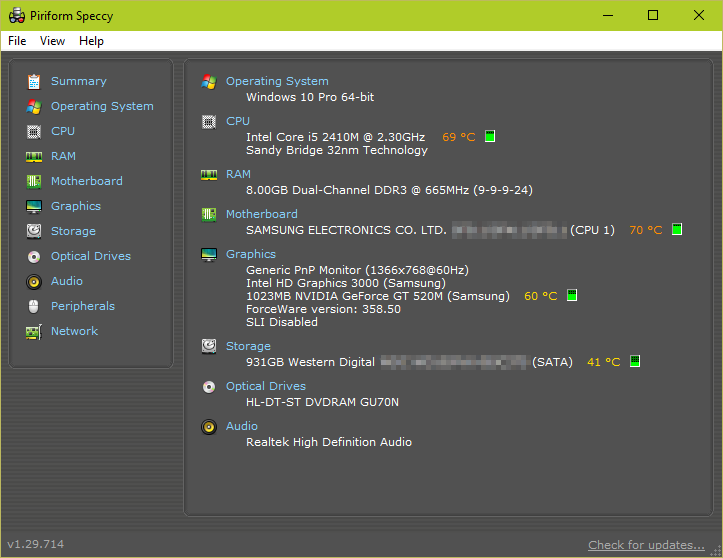Screen dimensions: 723x558
Task: Select Network in the sidebar
Action: (74, 331)
